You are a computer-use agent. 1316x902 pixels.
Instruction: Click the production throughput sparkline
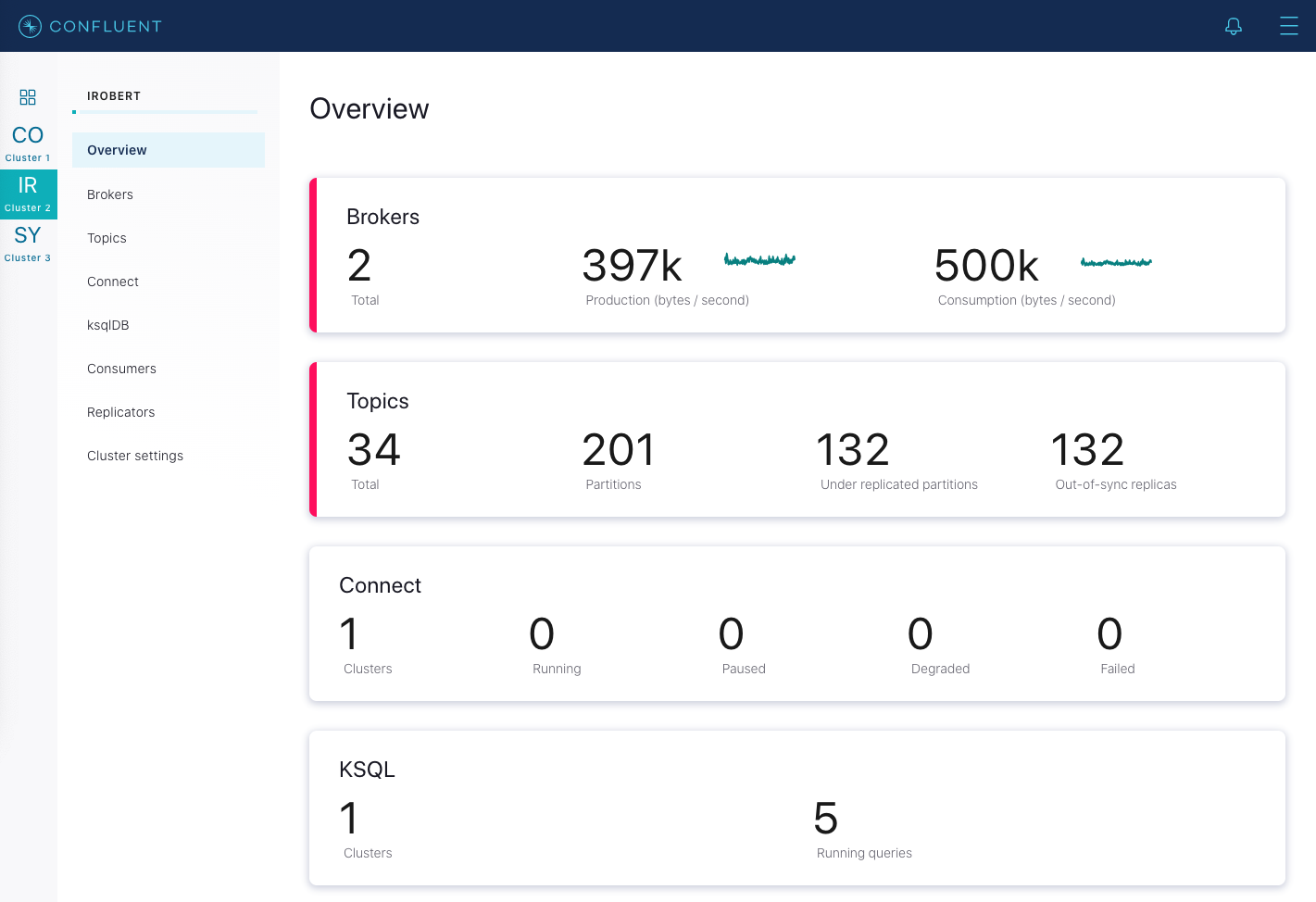[759, 260]
